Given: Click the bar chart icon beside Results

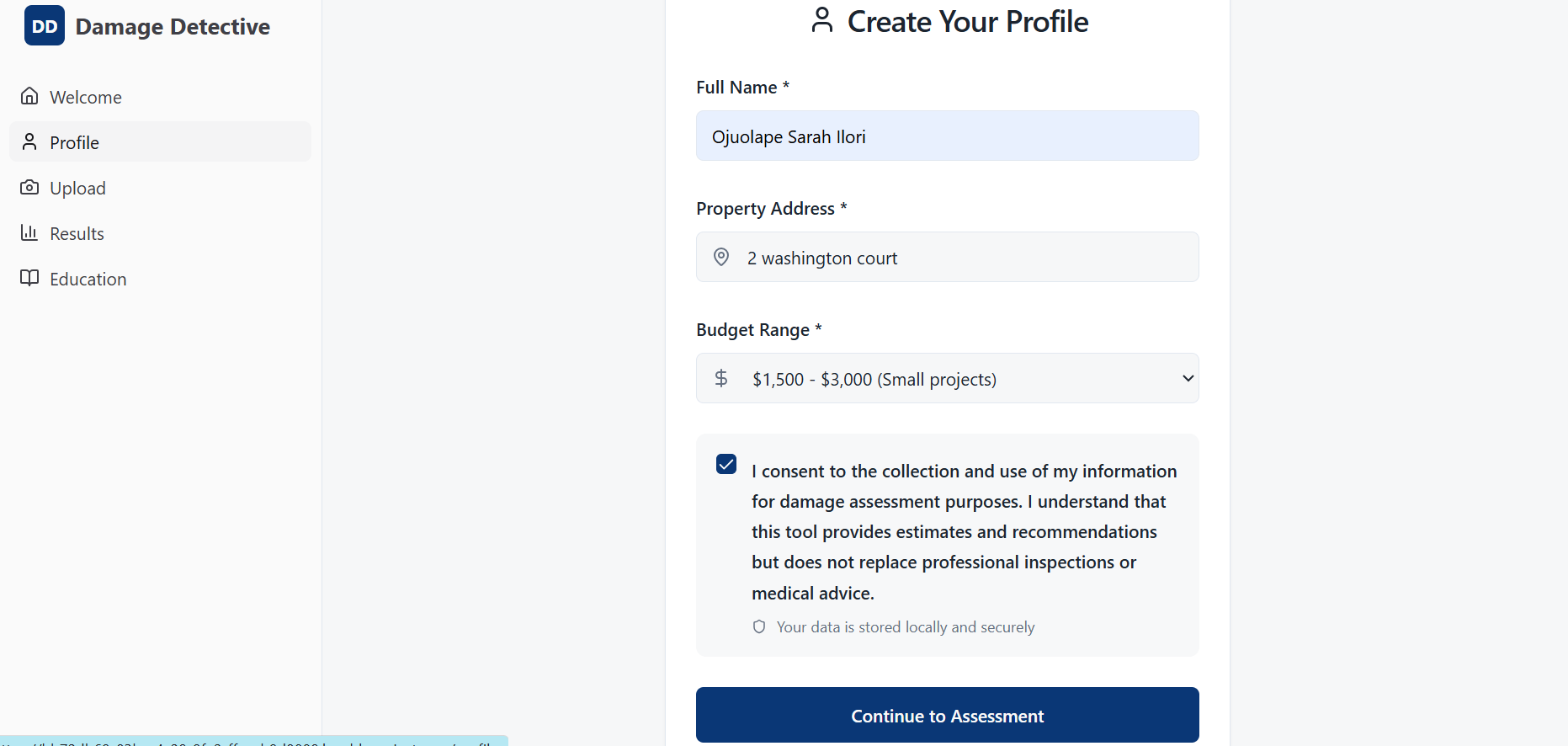Looking at the screenshot, I should [29, 232].
